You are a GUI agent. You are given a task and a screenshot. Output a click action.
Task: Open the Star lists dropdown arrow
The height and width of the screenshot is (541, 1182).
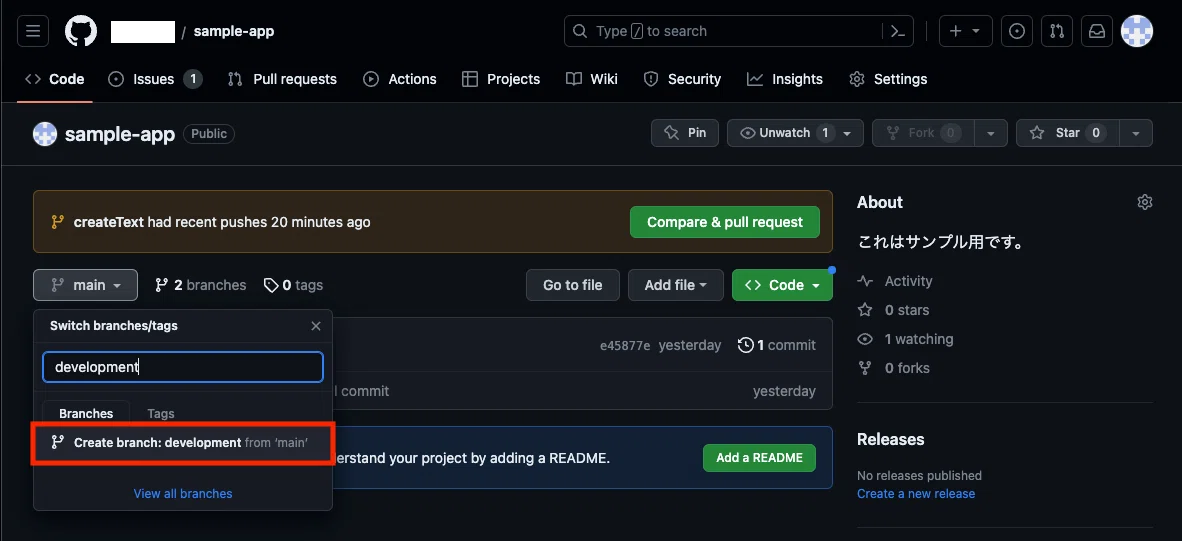click(x=1136, y=133)
